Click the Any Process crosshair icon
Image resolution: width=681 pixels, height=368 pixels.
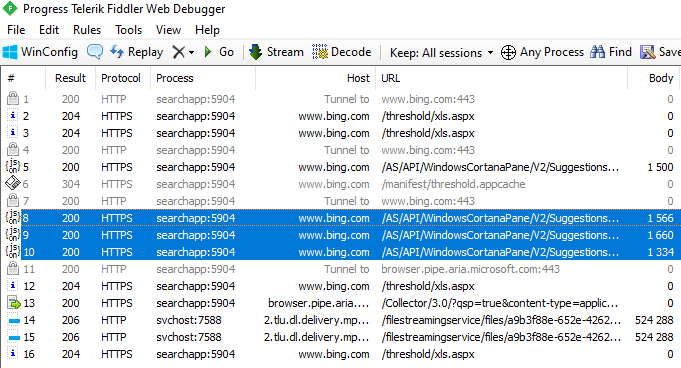click(508, 53)
